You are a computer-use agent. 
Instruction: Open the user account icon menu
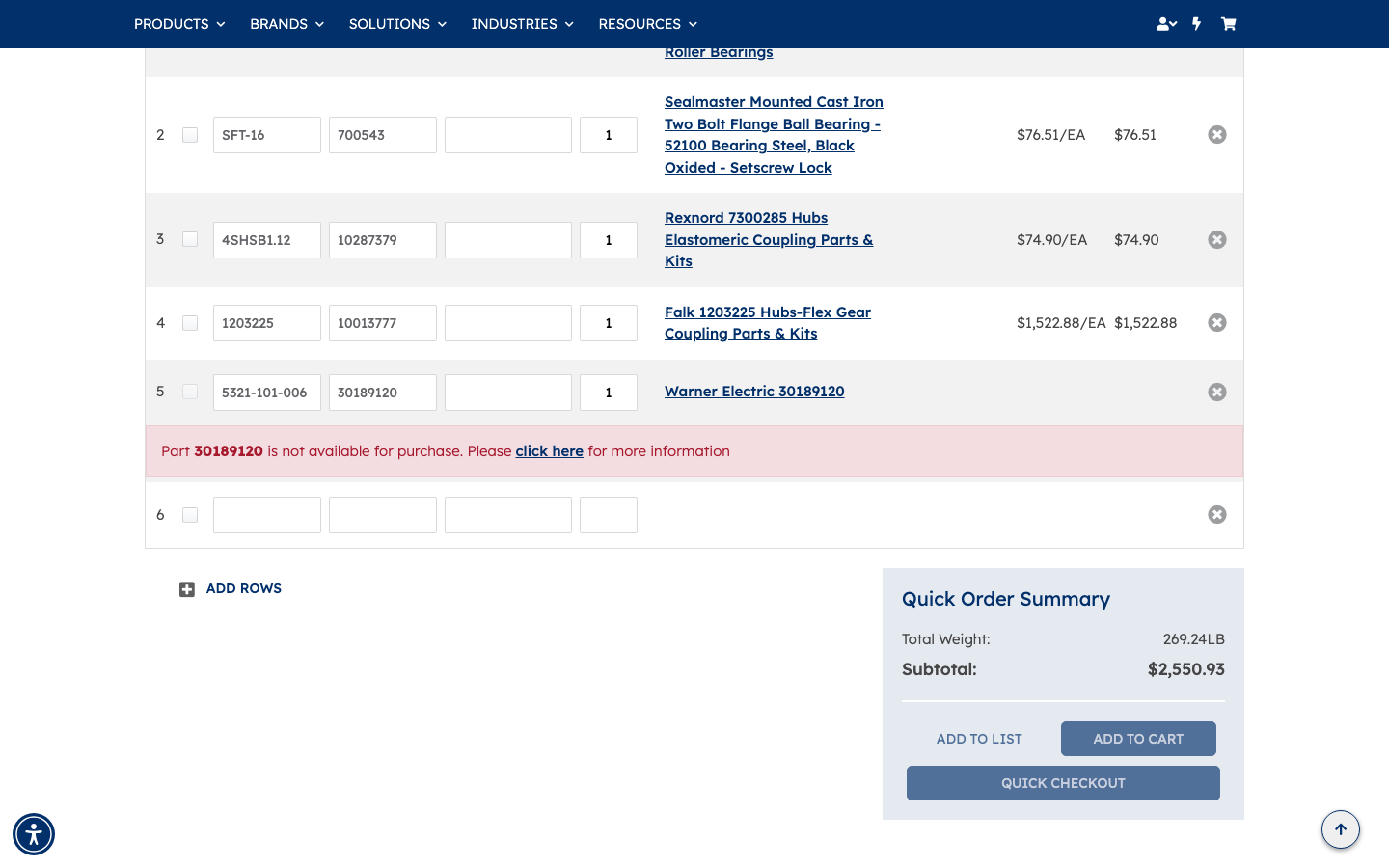(x=1166, y=24)
